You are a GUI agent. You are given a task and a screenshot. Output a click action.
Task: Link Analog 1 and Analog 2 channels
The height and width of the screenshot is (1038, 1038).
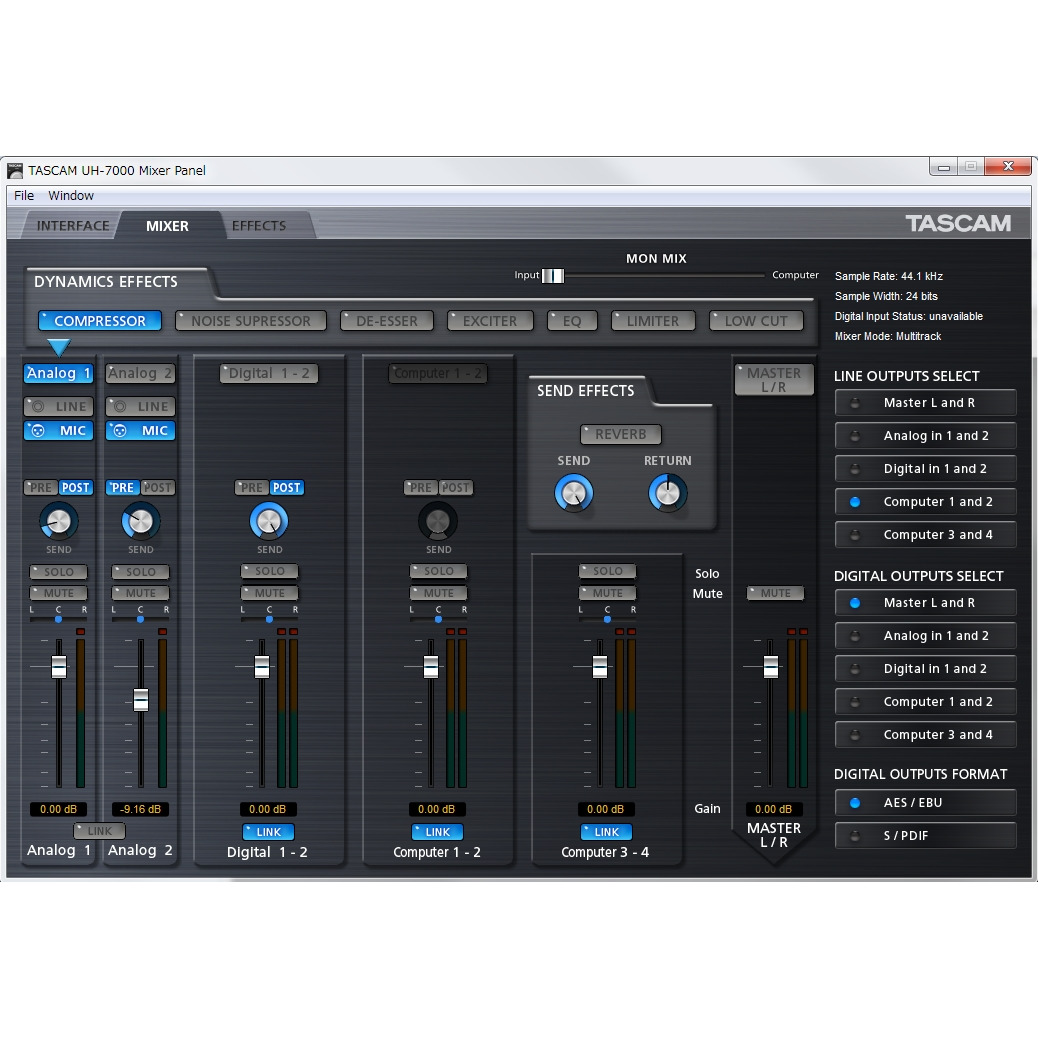[99, 831]
